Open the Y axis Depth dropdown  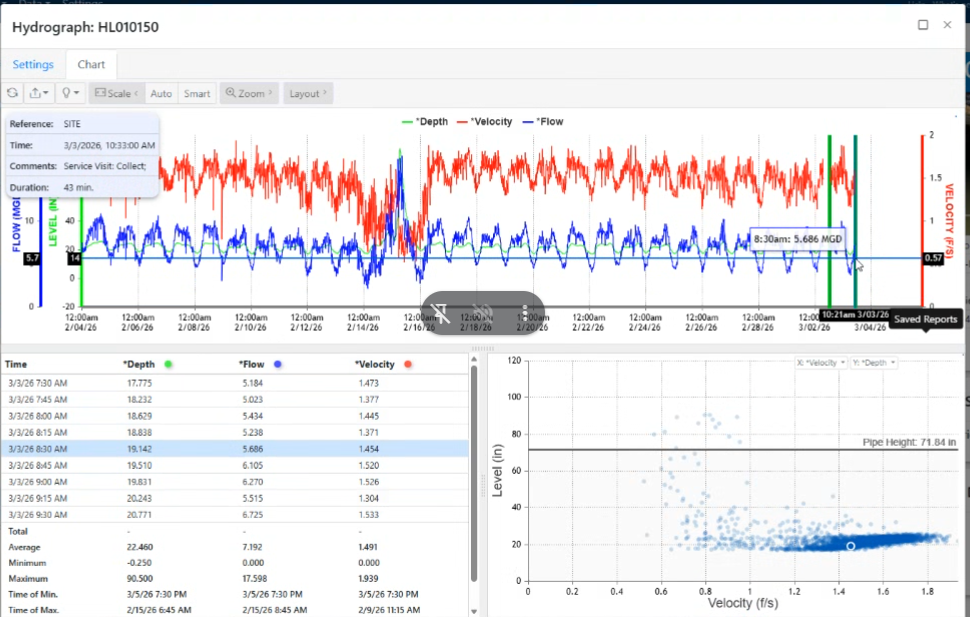coord(873,362)
